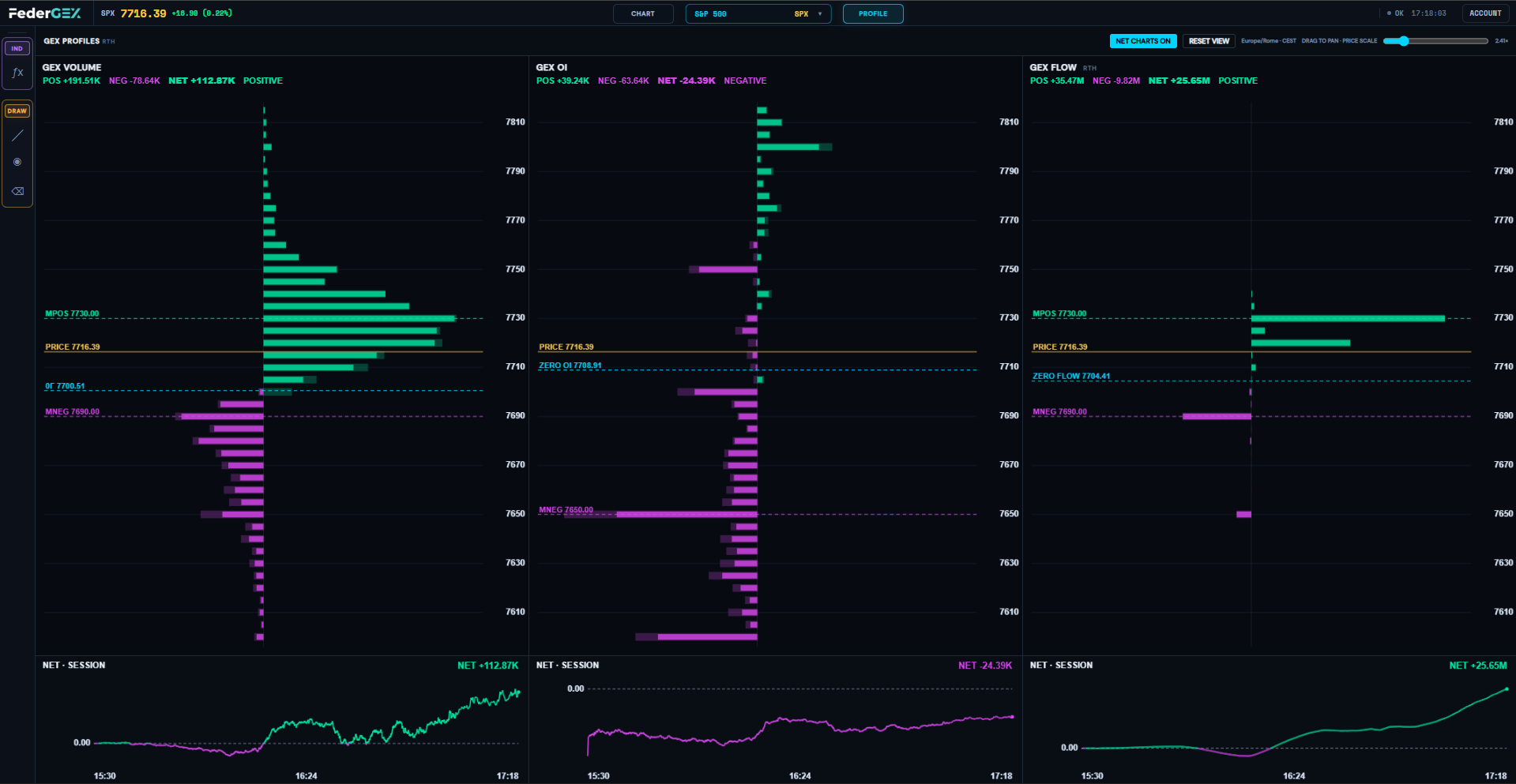The height and width of the screenshot is (784, 1516).
Task: Open the fx indicators function icon
Action: pos(17,73)
